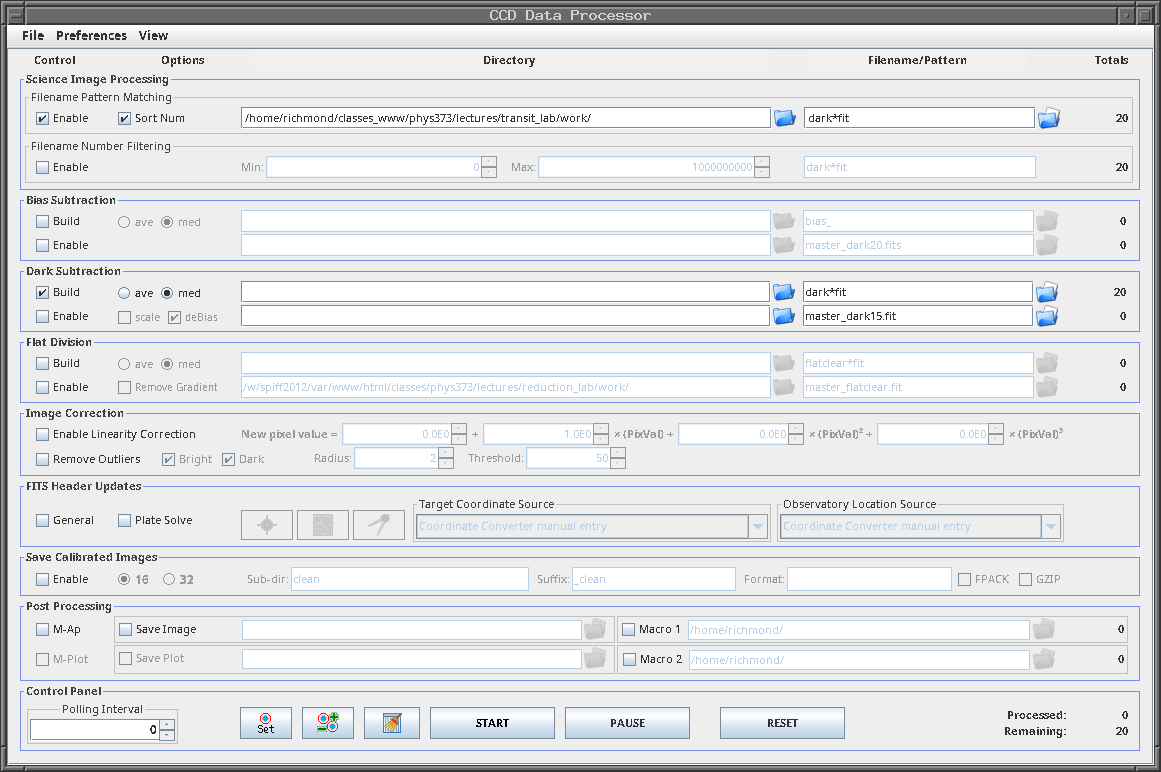Expand the Observatory Location Source dropdown

(1050, 526)
